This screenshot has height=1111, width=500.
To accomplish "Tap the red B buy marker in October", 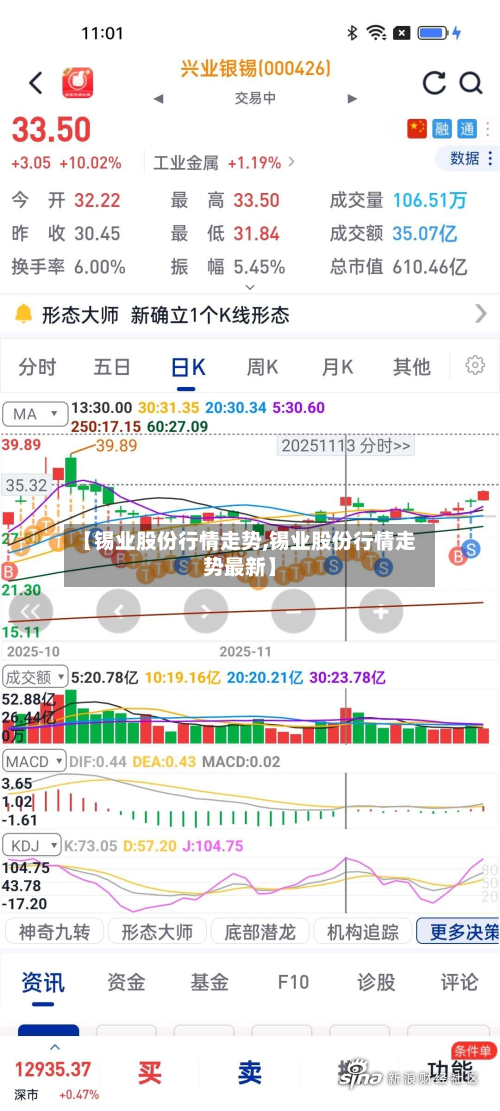I will pos(8,571).
